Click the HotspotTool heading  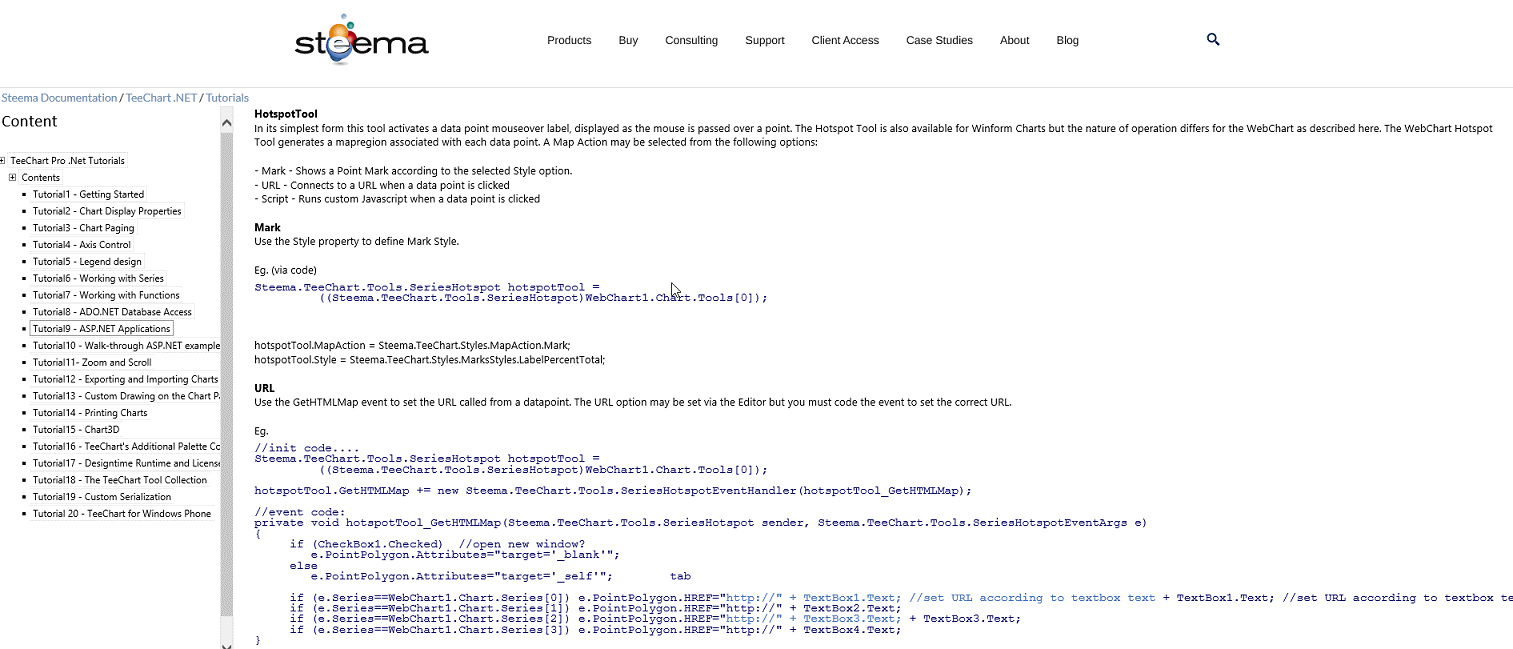[x=286, y=114]
